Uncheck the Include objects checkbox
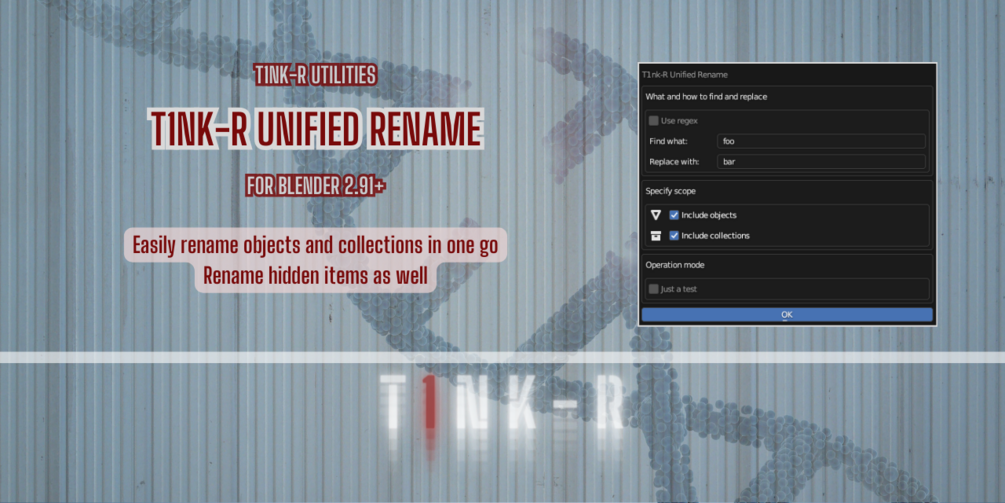The image size is (1005, 503). [x=674, y=215]
